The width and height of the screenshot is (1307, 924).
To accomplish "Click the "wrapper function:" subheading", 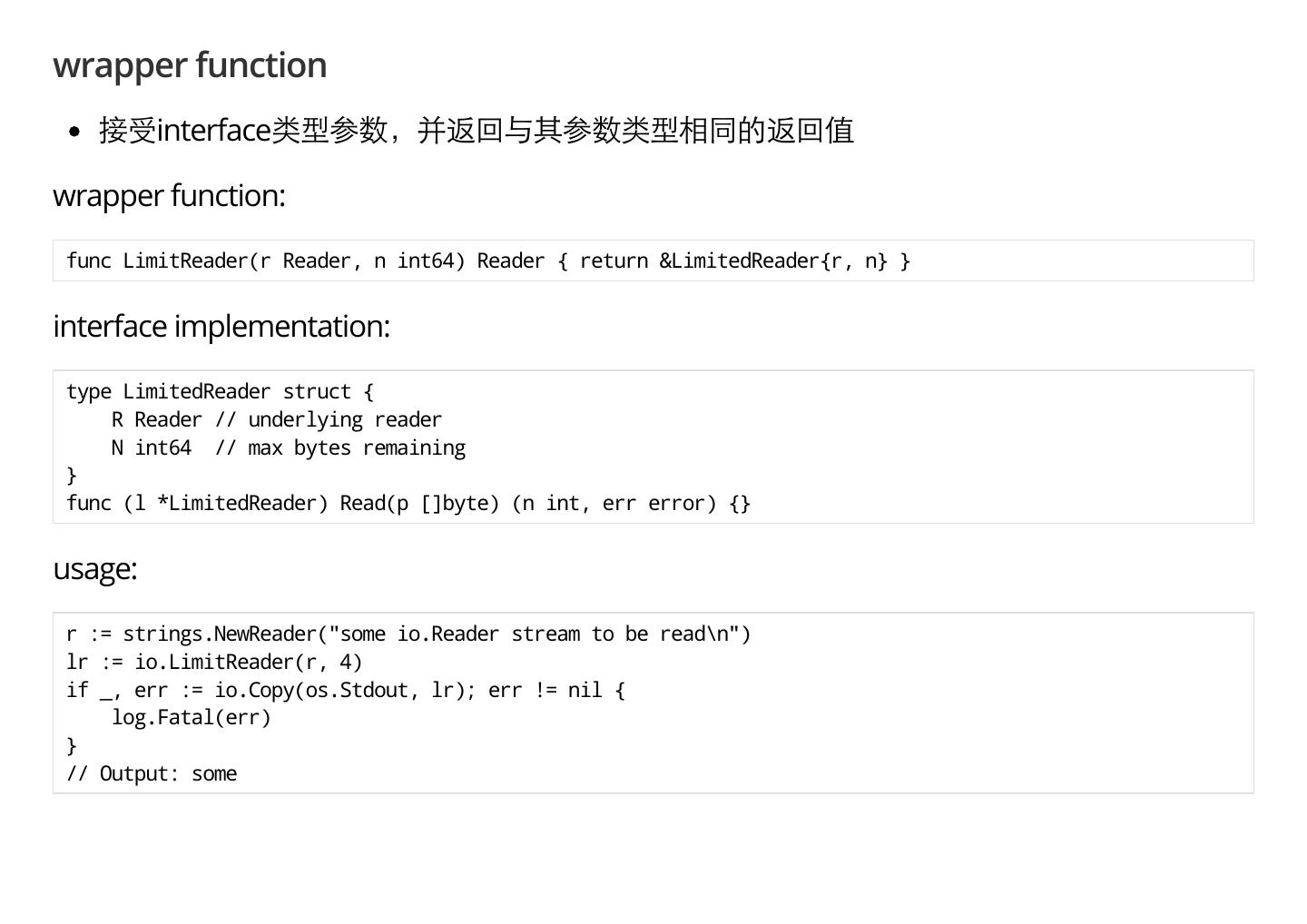I will coord(169,196).
